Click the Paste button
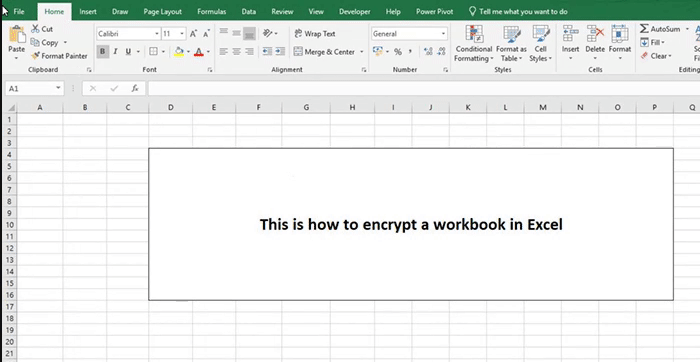This screenshot has width=700, height=362. pos(17,42)
